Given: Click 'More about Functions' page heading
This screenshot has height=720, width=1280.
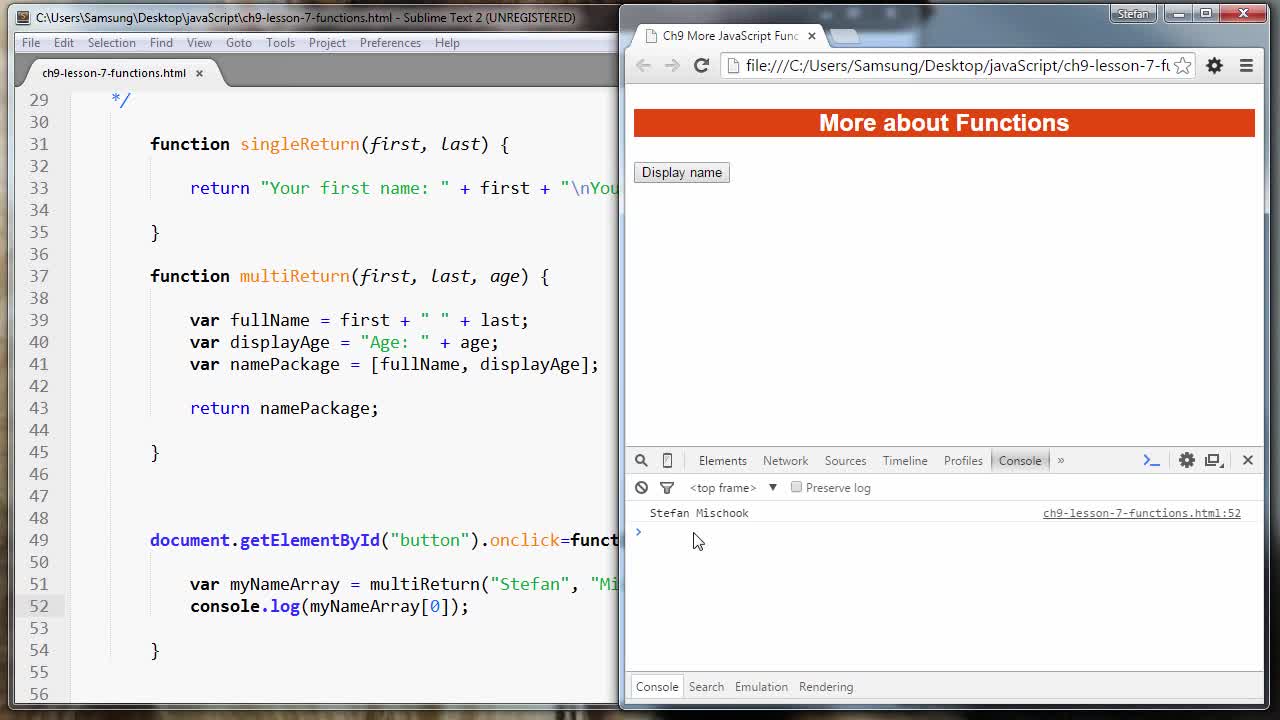Looking at the screenshot, I should [944, 123].
